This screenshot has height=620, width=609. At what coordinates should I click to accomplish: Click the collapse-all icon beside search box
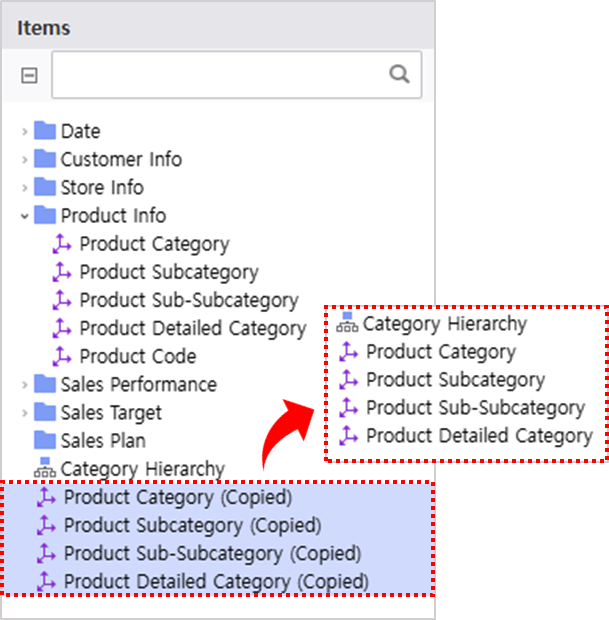pyautogui.click(x=29, y=75)
